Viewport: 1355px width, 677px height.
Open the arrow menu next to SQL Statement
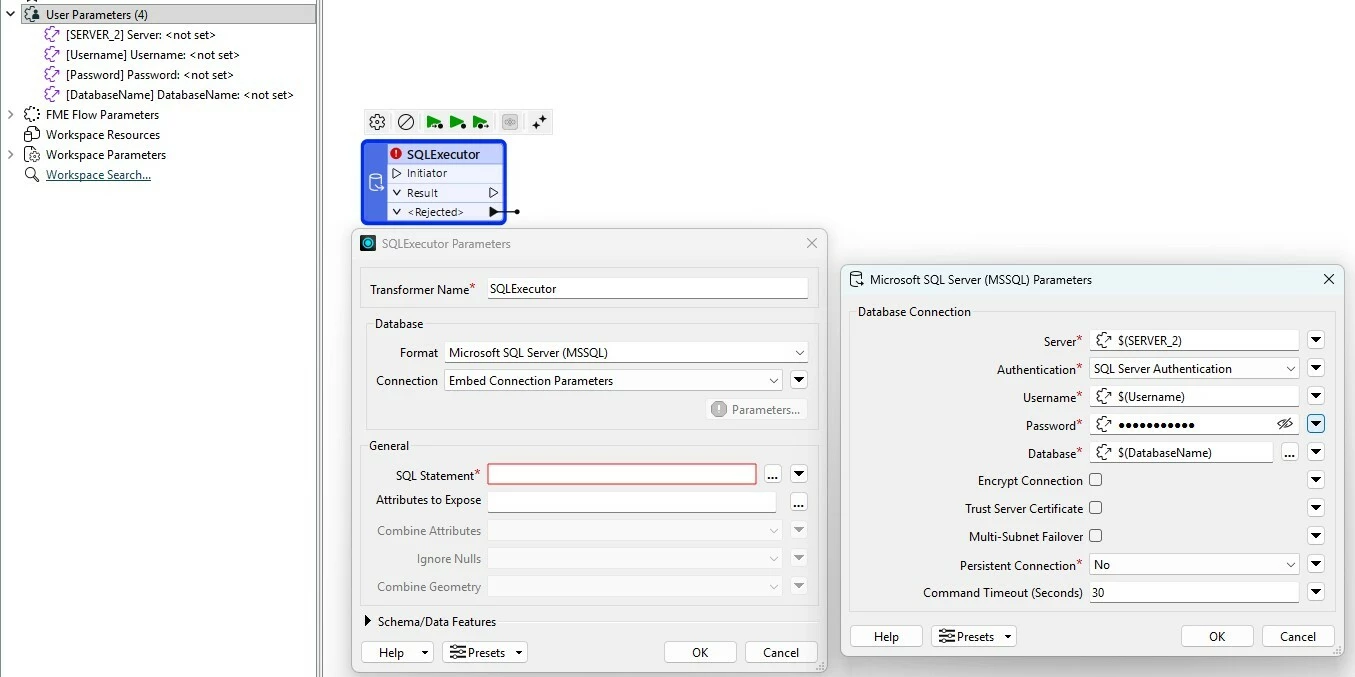click(x=799, y=474)
